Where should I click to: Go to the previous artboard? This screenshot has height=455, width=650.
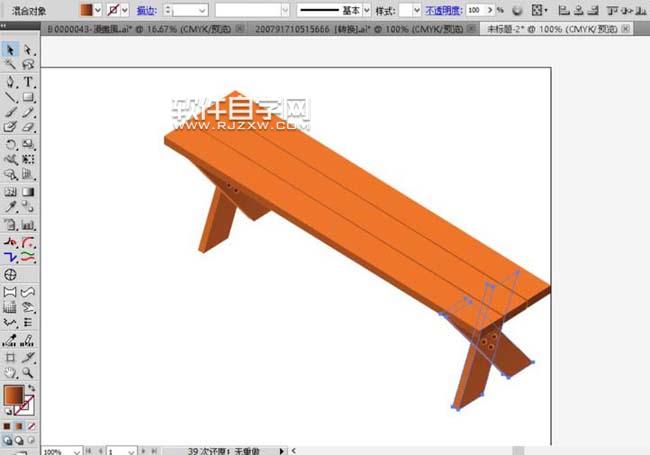99,451
